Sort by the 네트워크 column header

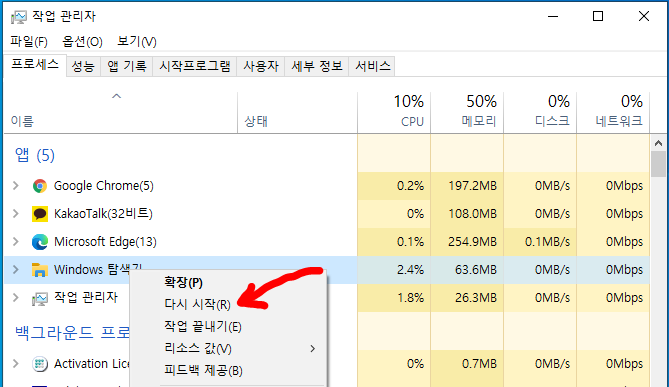pos(613,112)
